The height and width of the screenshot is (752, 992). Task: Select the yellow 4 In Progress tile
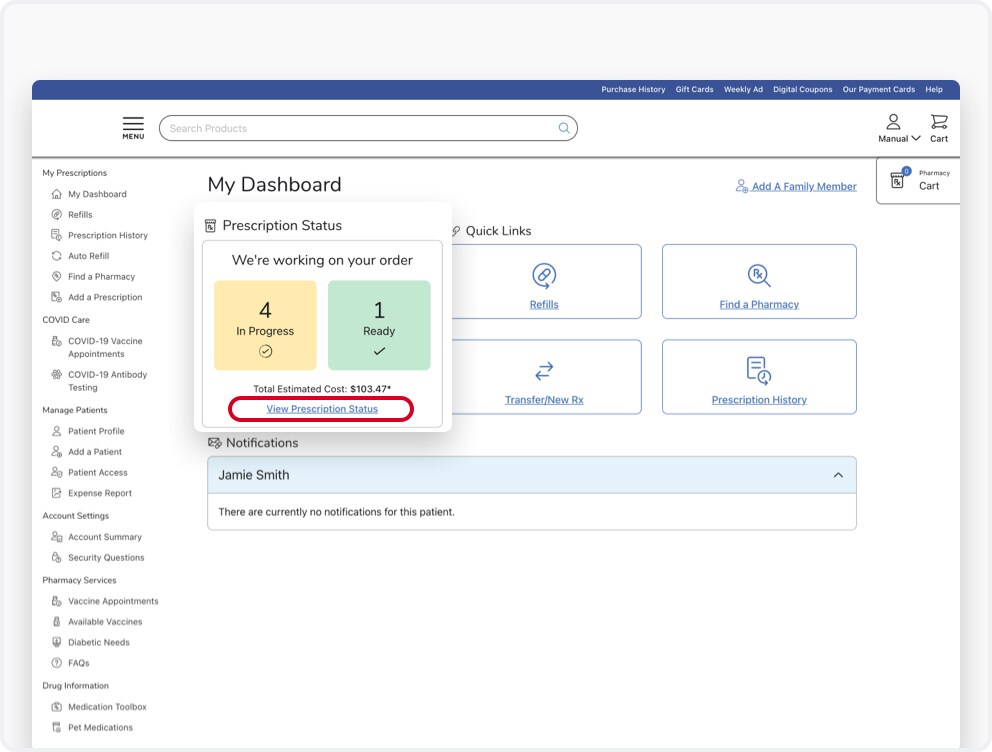tap(265, 325)
